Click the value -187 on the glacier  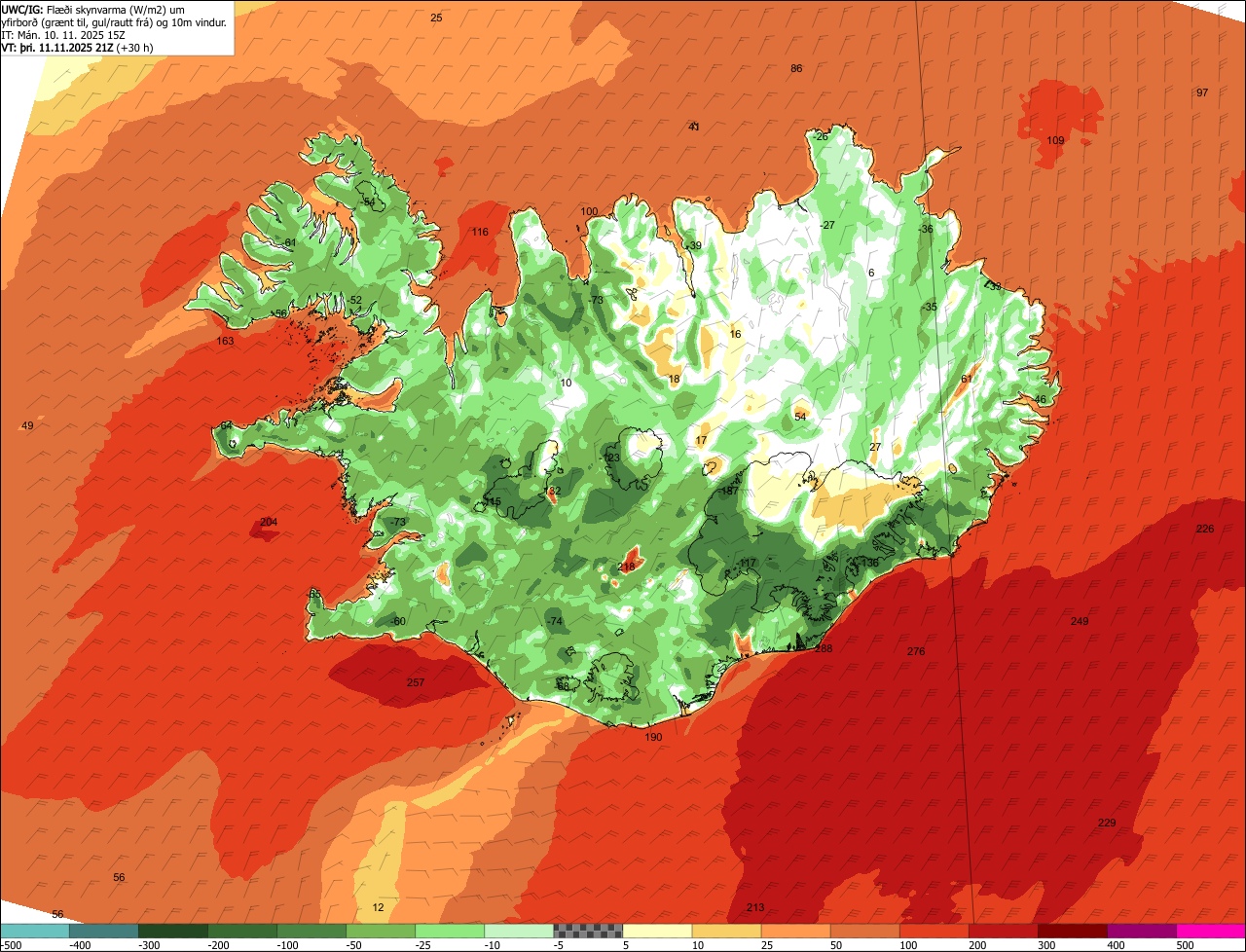[x=728, y=492]
